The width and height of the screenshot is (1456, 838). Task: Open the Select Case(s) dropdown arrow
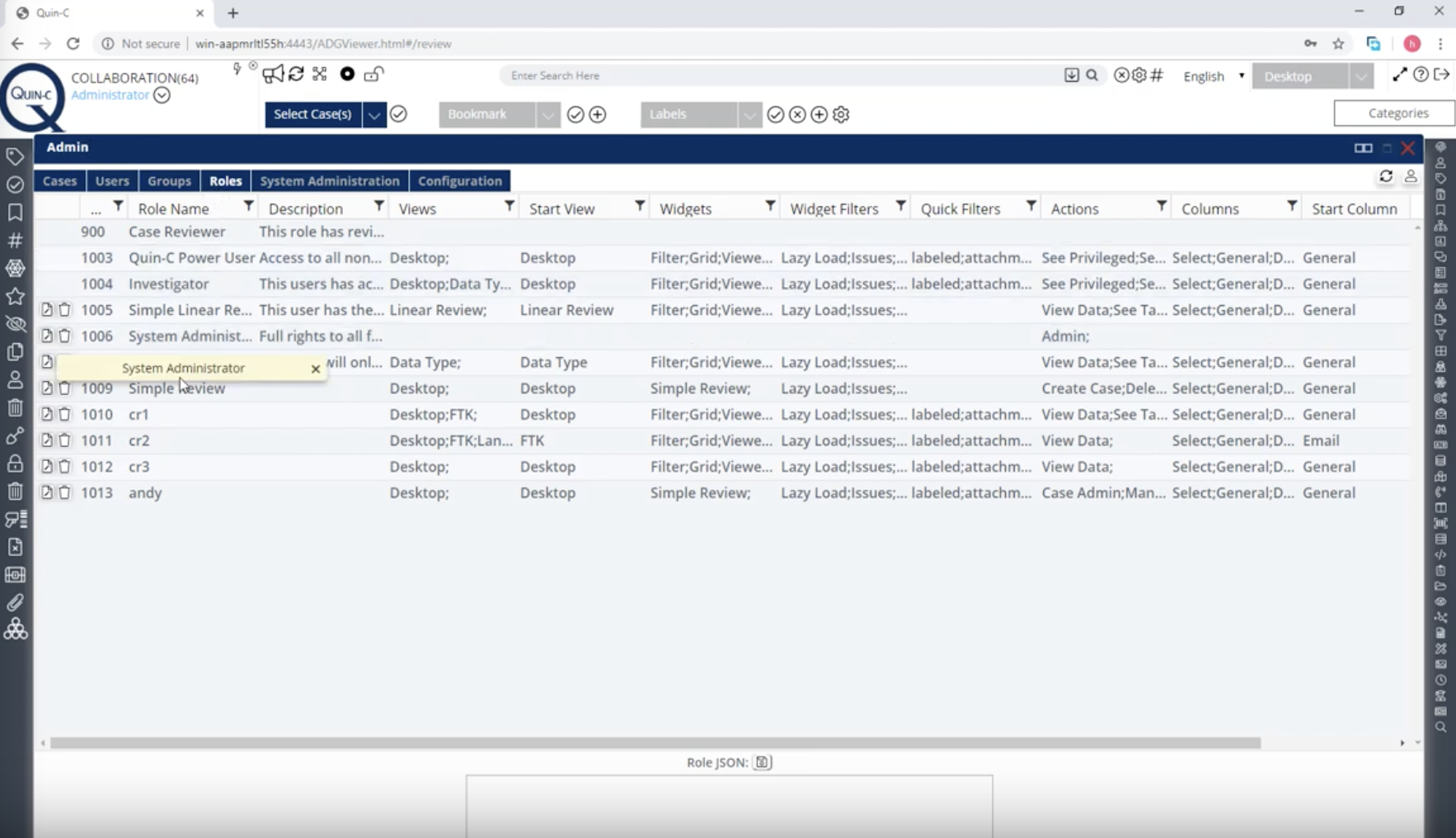pyautogui.click(x=374, y=115)
